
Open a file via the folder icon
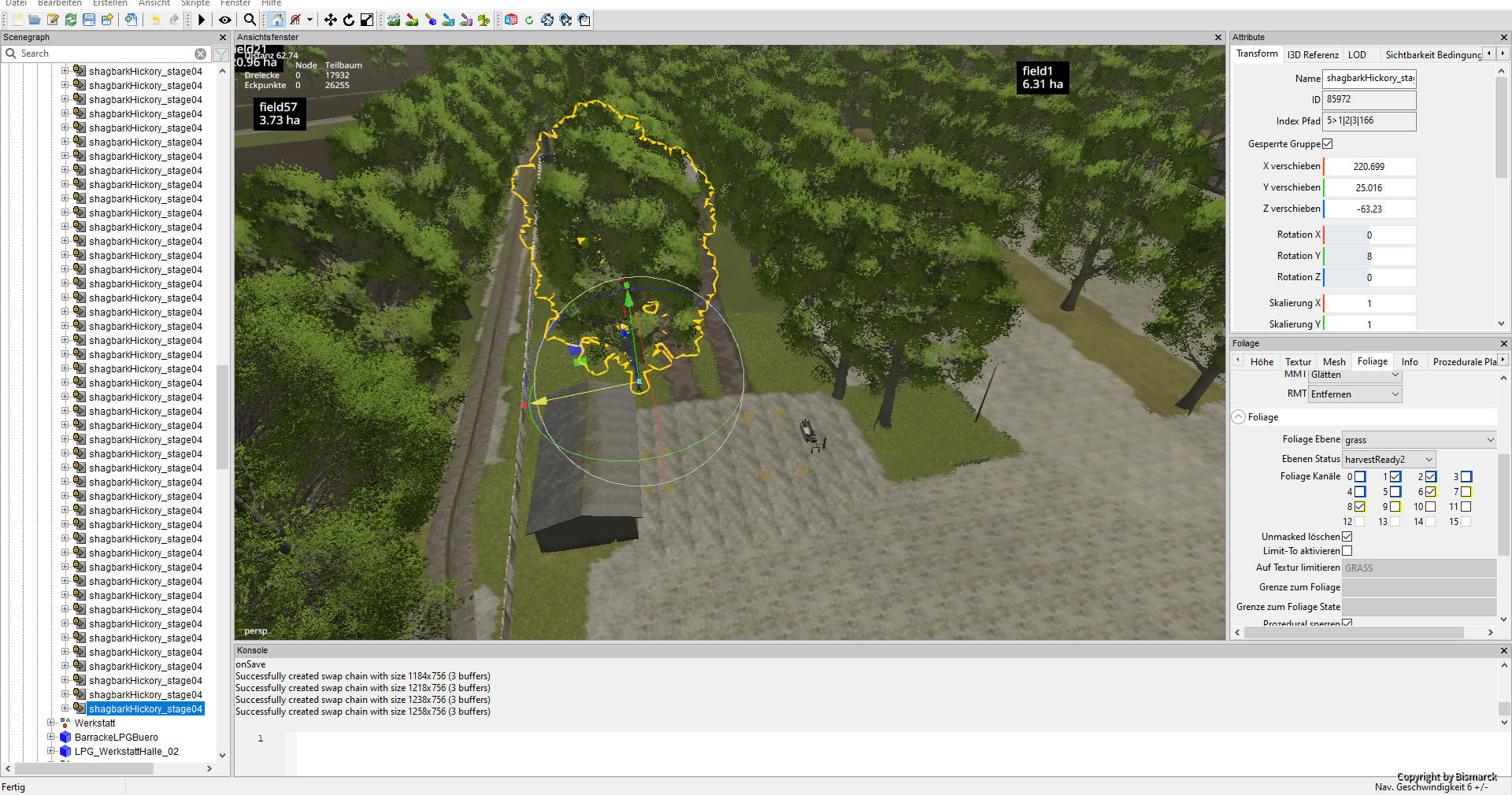tap(35, 20)
